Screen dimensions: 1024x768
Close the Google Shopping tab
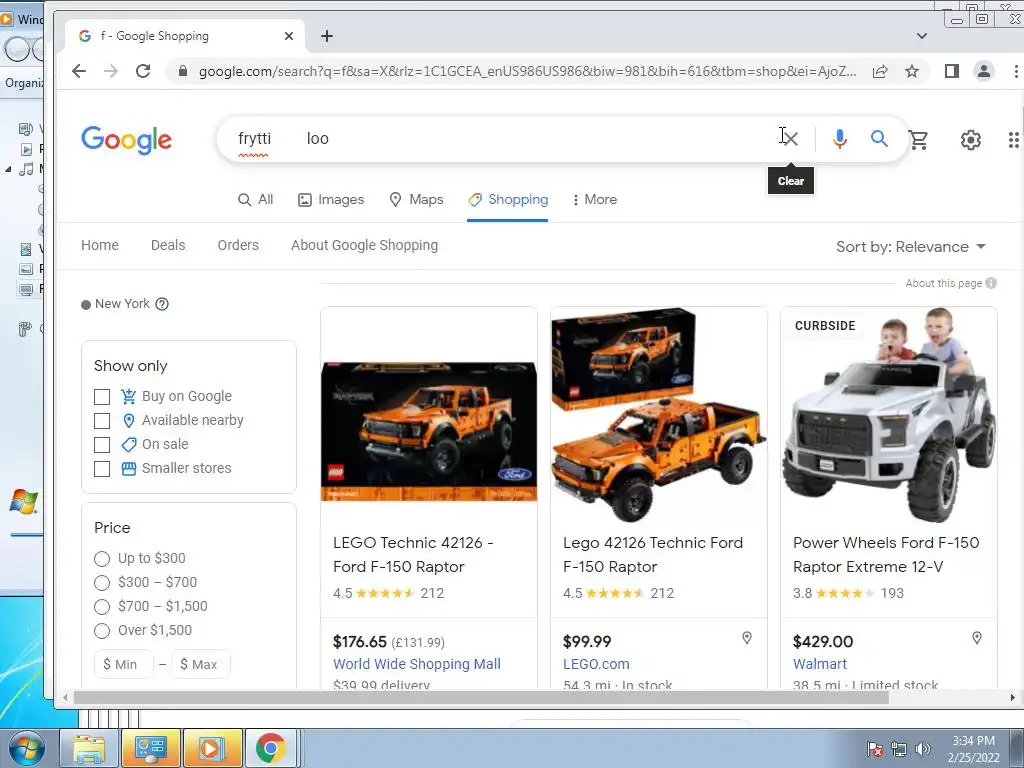pos(289,36)
